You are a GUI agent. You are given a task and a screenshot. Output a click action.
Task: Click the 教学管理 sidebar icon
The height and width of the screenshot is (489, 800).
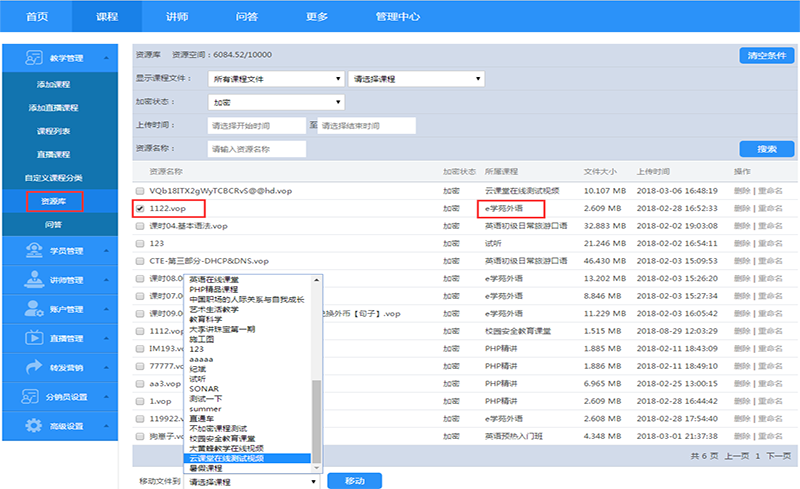31,58
